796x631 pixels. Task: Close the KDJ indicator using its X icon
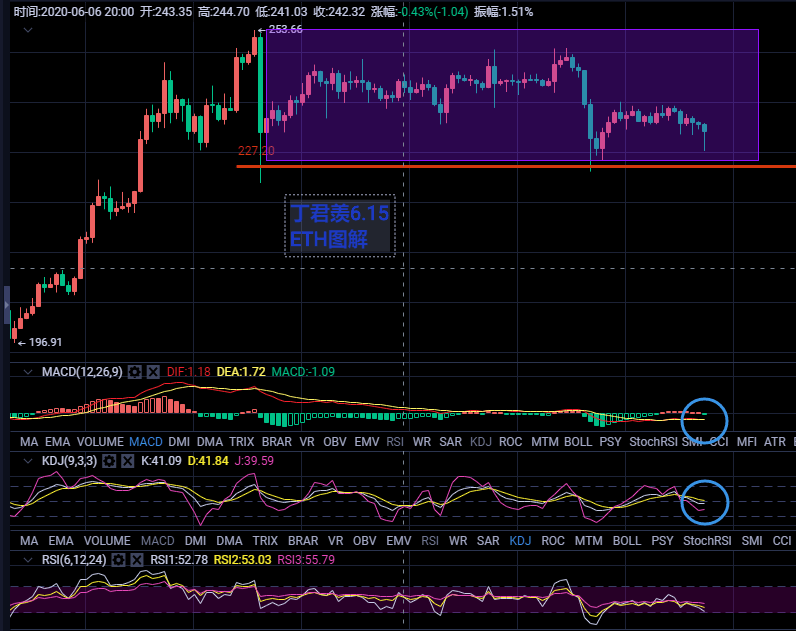[128, 461]
